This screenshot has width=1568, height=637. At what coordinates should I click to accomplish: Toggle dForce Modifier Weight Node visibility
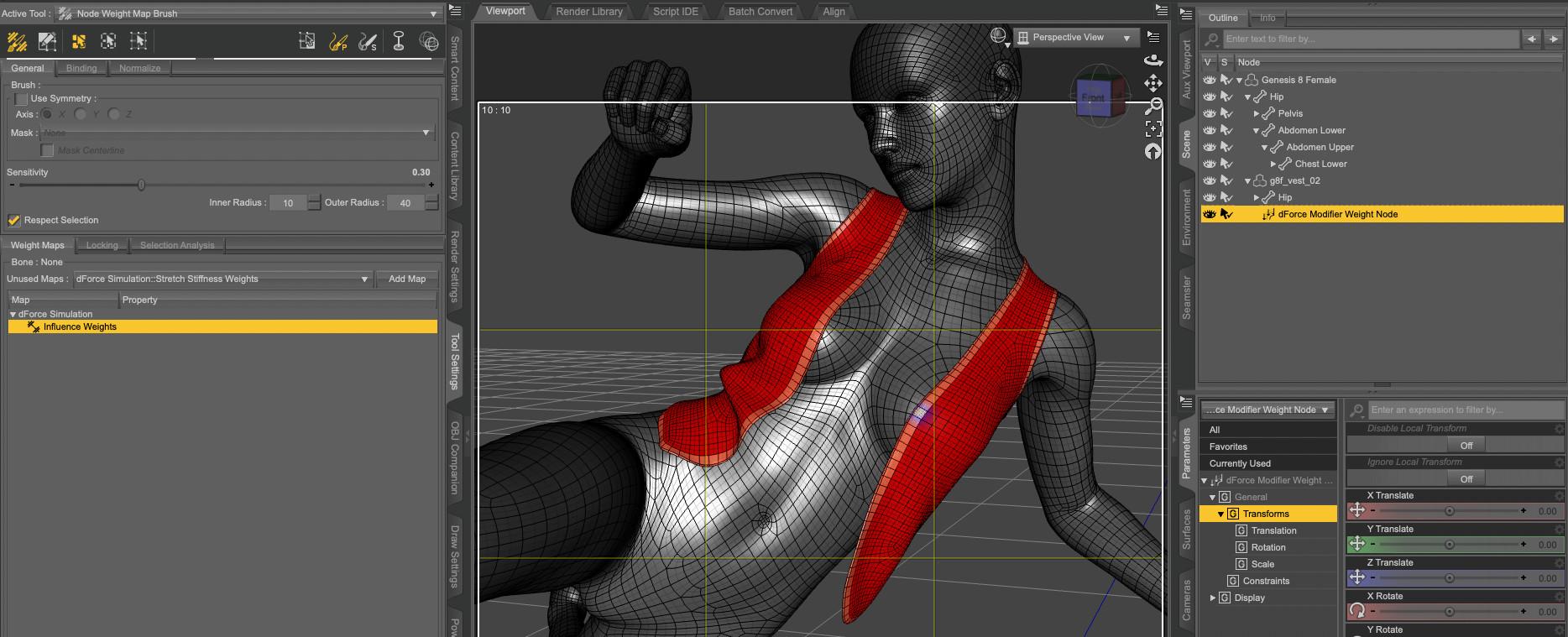point(1209,214)
